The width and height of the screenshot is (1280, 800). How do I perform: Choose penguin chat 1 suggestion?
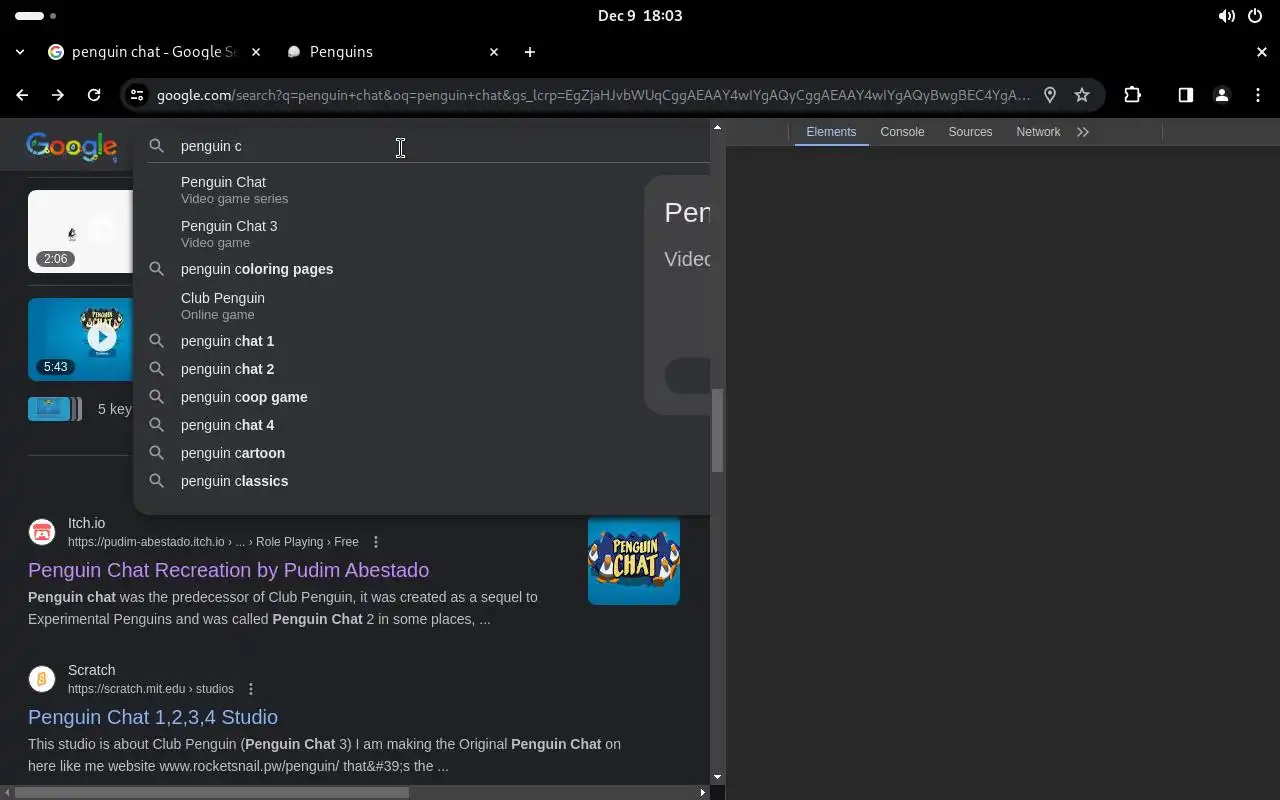421,341
